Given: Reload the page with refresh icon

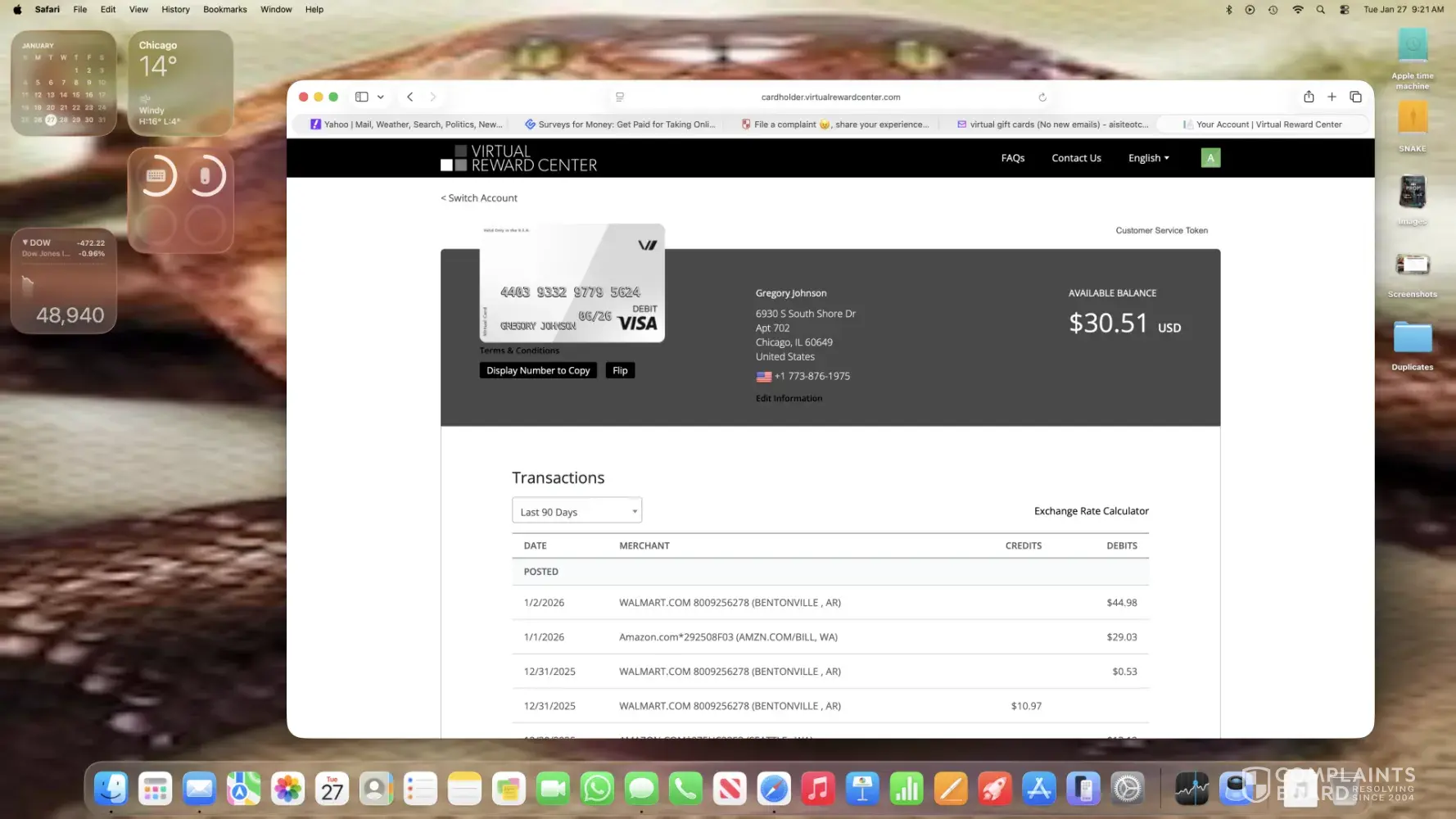Looking at the screenshot, I should pyautogui.click(x=1042, y=97).
